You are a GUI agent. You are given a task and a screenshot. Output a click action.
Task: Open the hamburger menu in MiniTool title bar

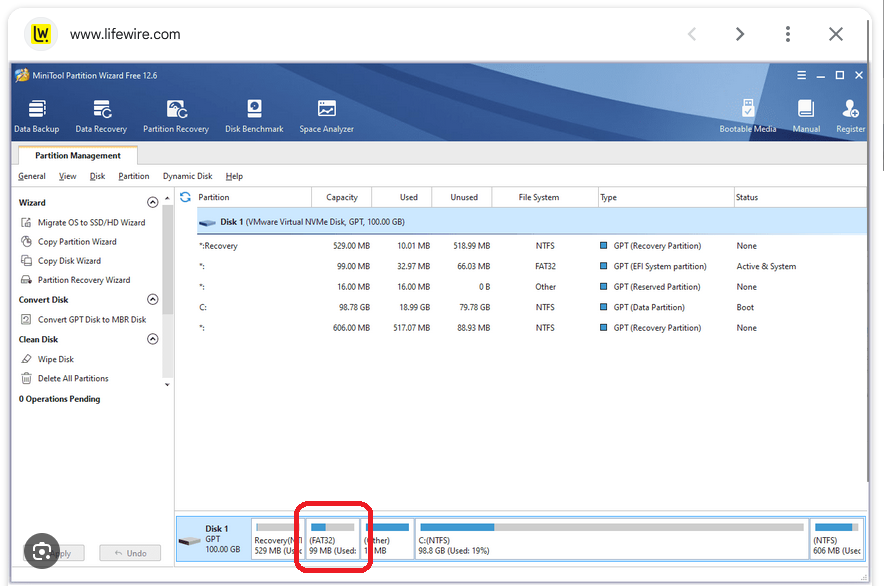801,75
